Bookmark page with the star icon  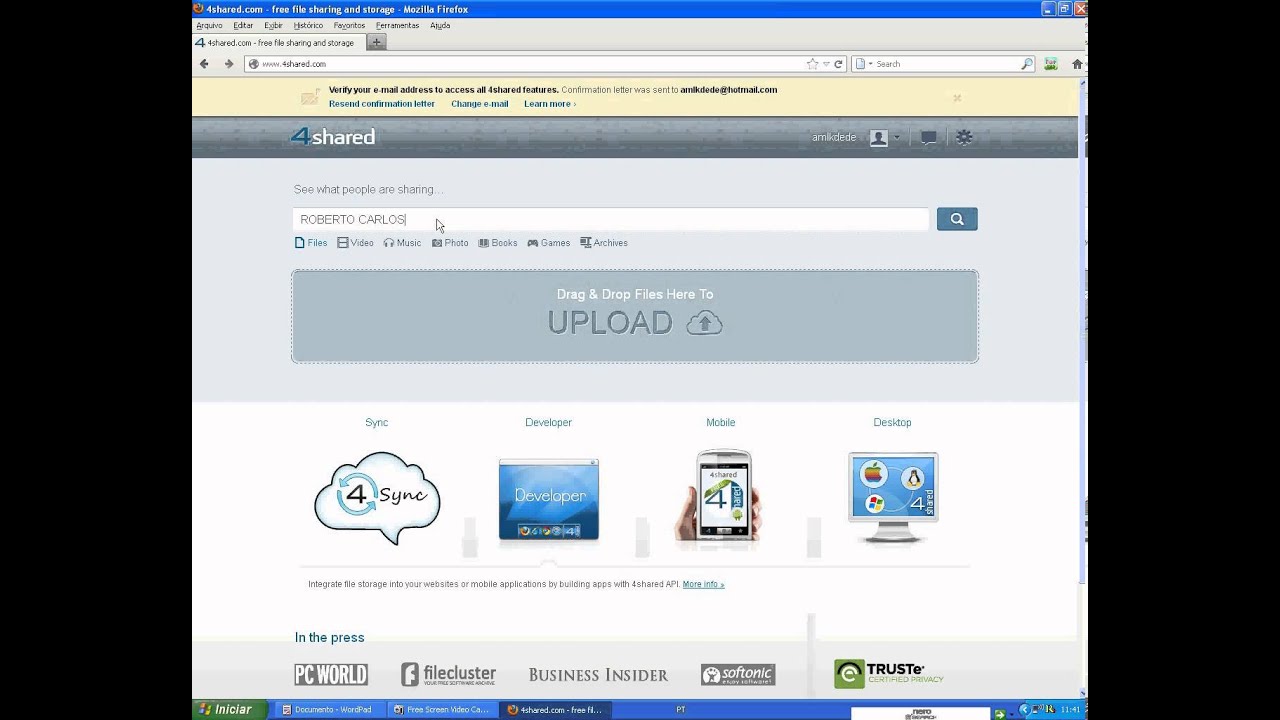click(812, 63)
